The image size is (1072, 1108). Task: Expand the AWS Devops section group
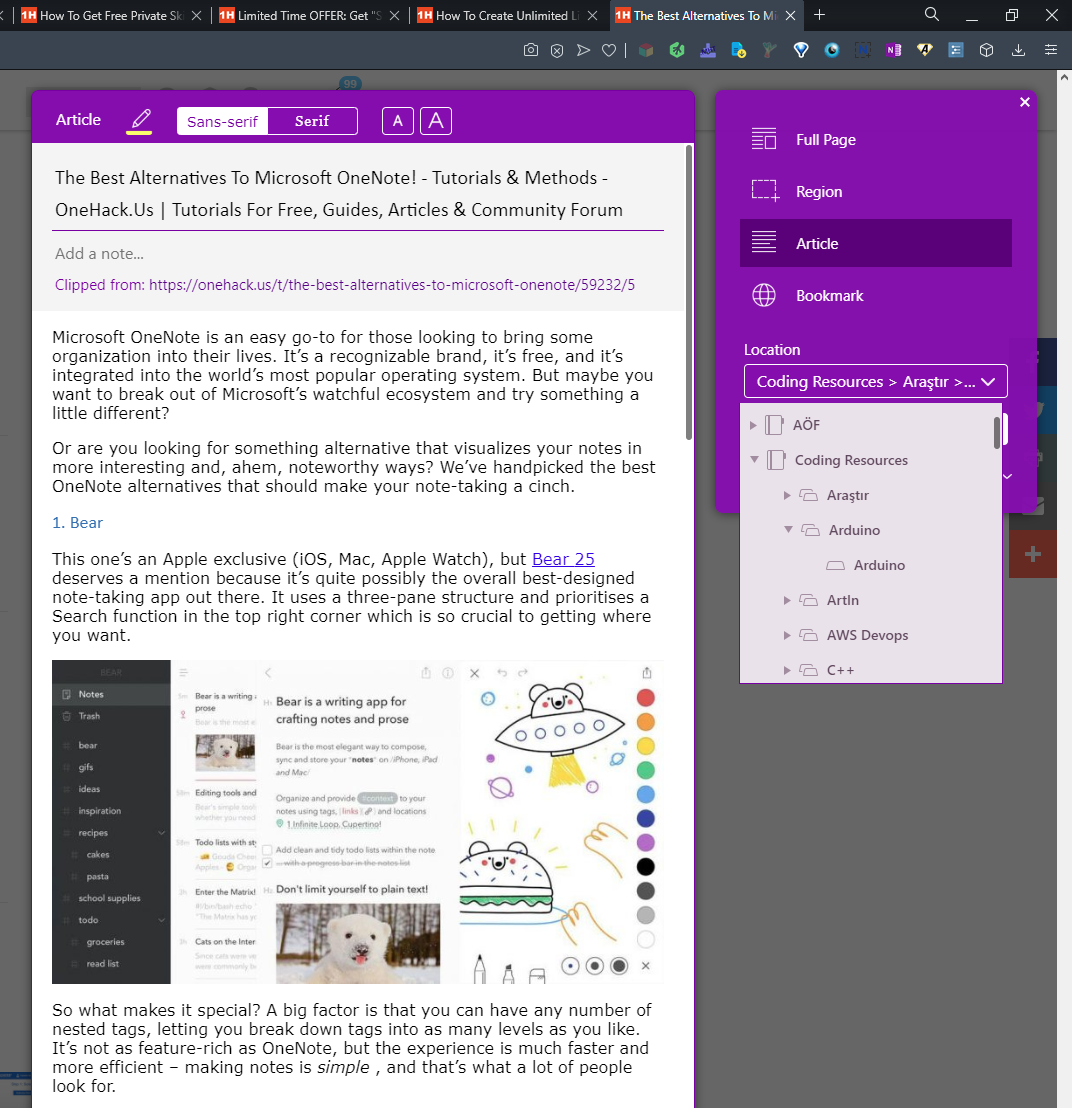tap(788, 636)
